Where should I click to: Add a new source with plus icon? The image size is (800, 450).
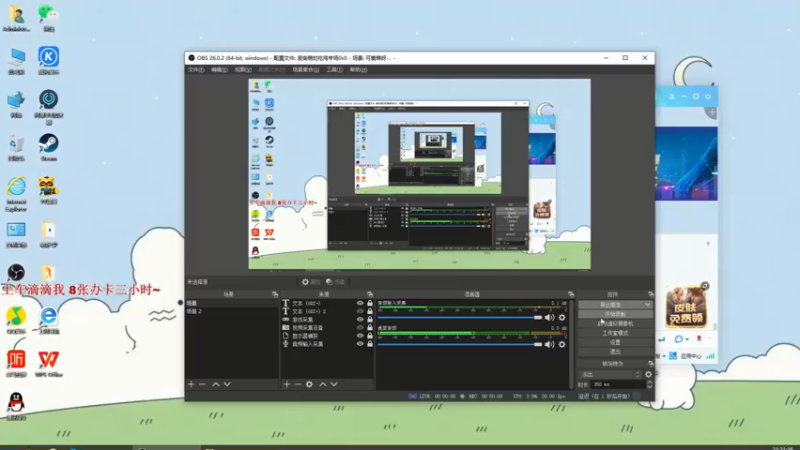point(287,384)
